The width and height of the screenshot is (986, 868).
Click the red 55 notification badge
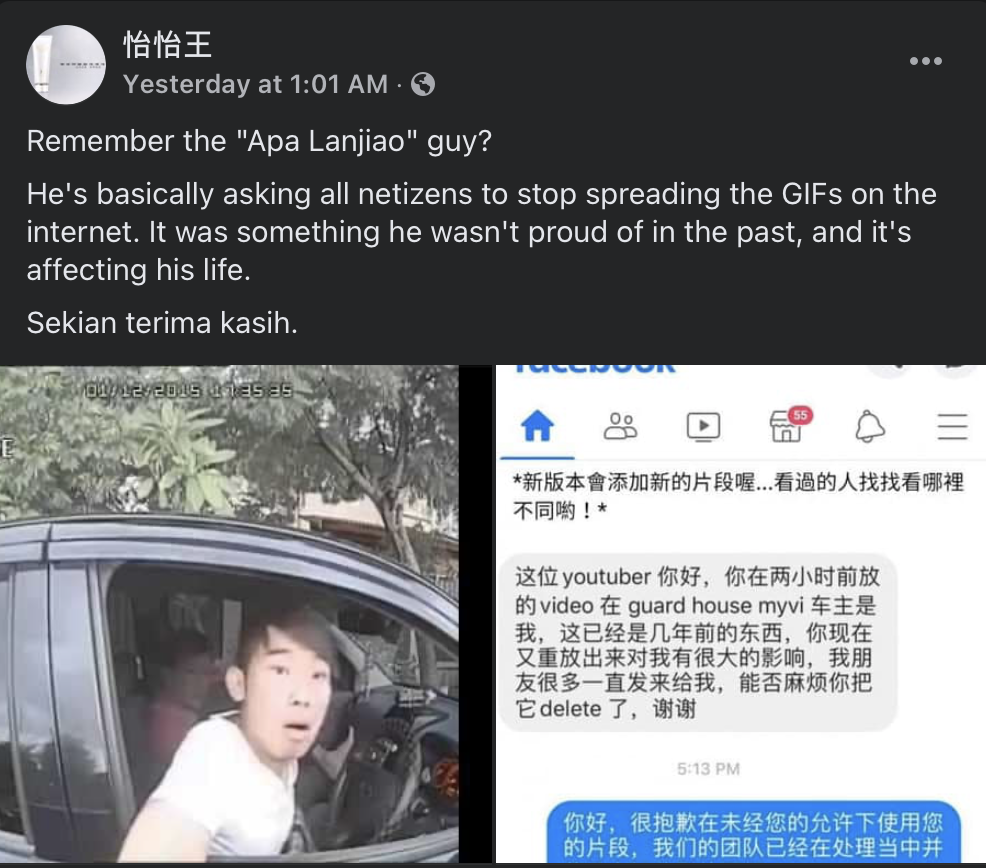point(800,415)
